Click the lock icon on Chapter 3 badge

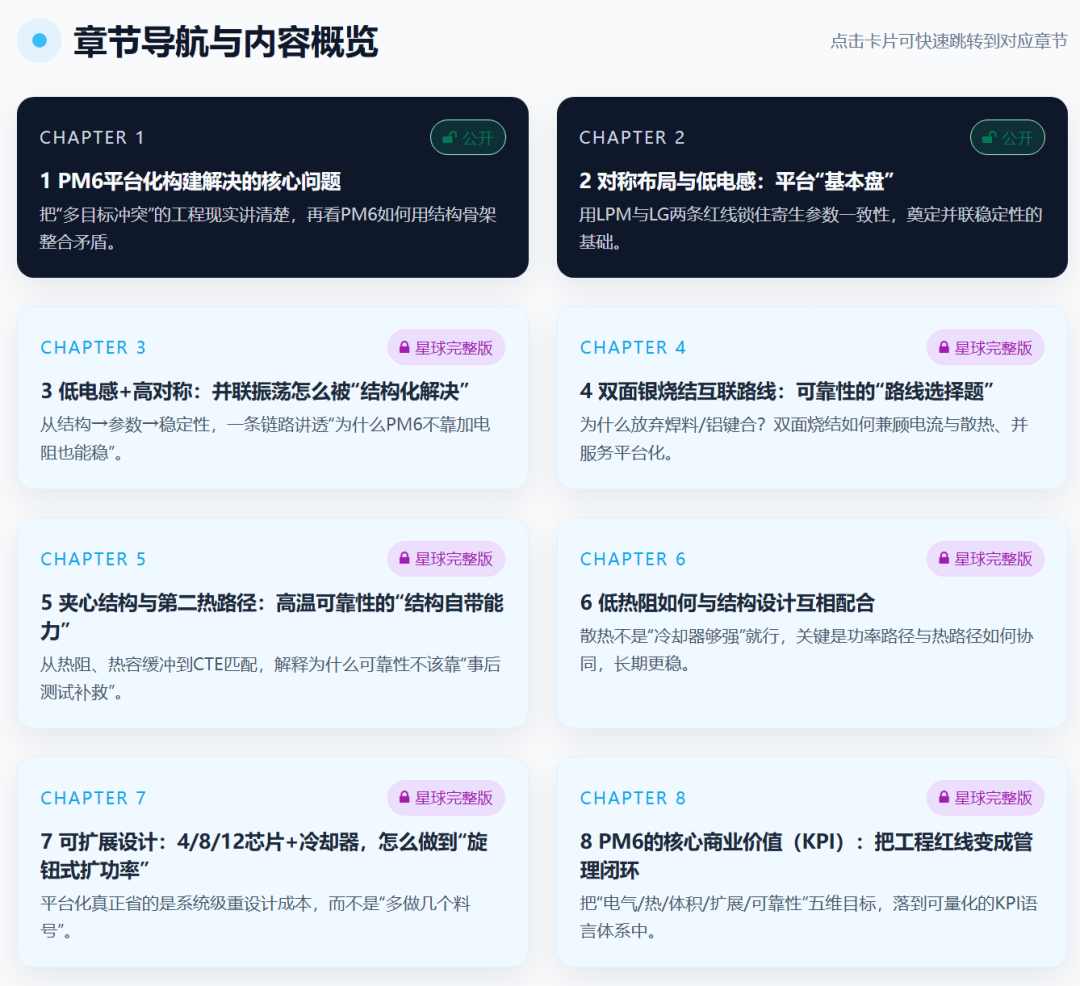point(402,347)
